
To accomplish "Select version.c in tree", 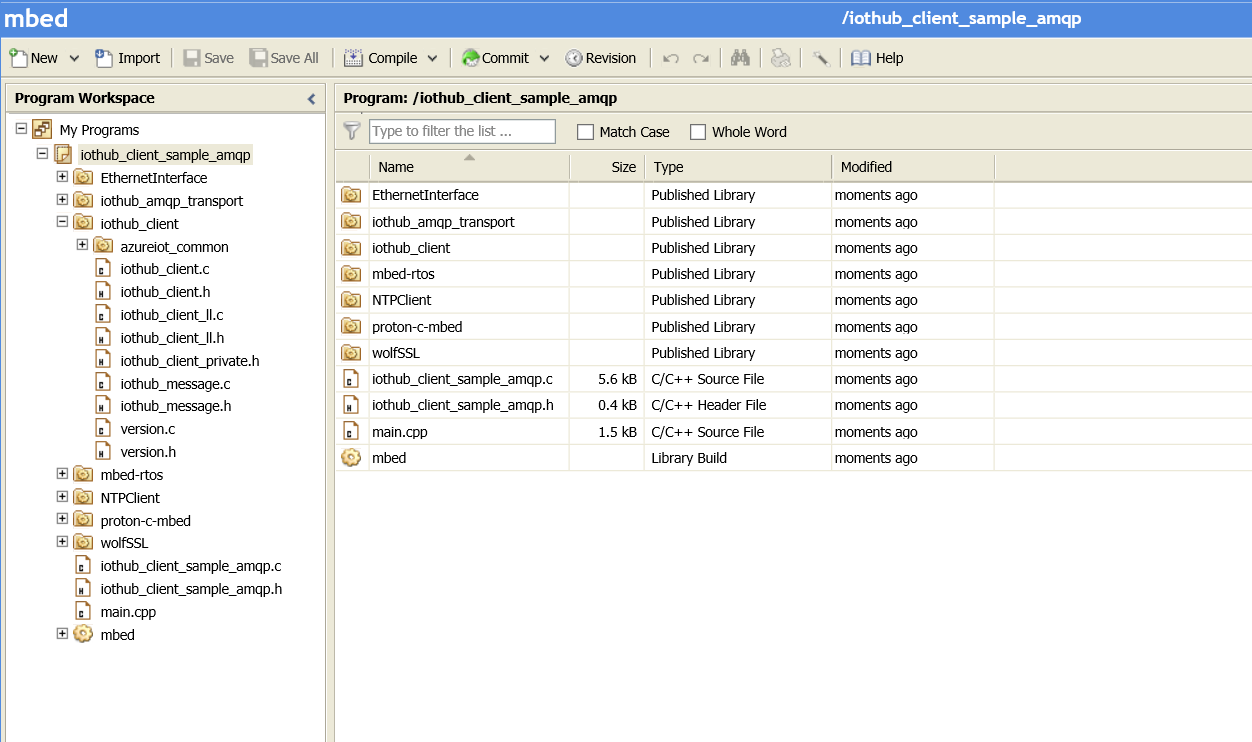I will 147,429.
